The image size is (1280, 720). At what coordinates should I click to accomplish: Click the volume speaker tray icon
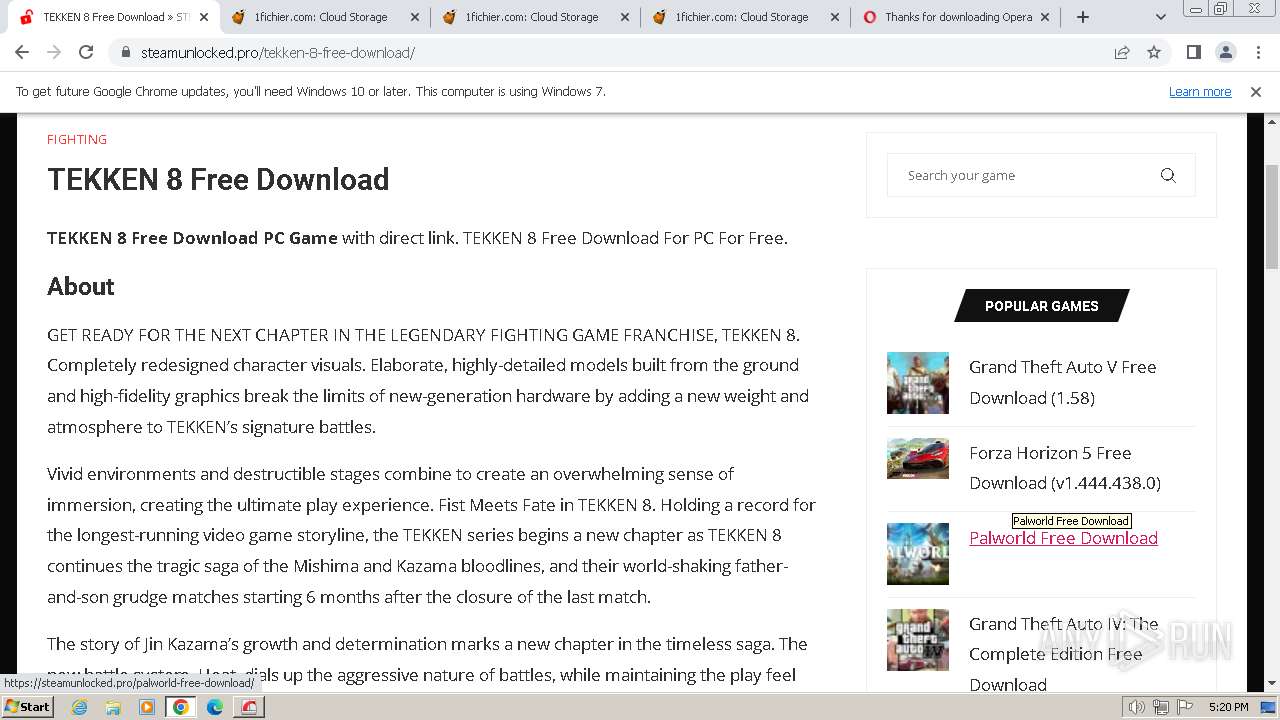coord(1137,707)
